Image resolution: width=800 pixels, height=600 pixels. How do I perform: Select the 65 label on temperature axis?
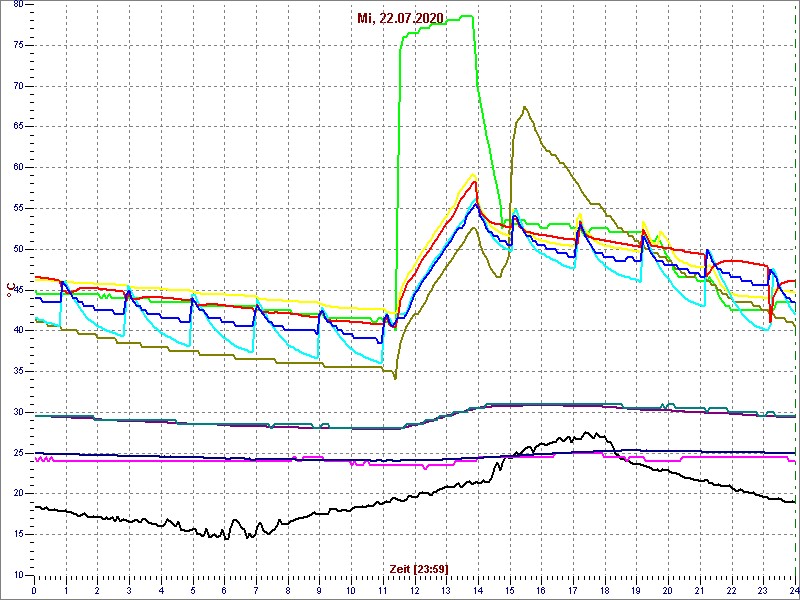(x=17, y=127)
